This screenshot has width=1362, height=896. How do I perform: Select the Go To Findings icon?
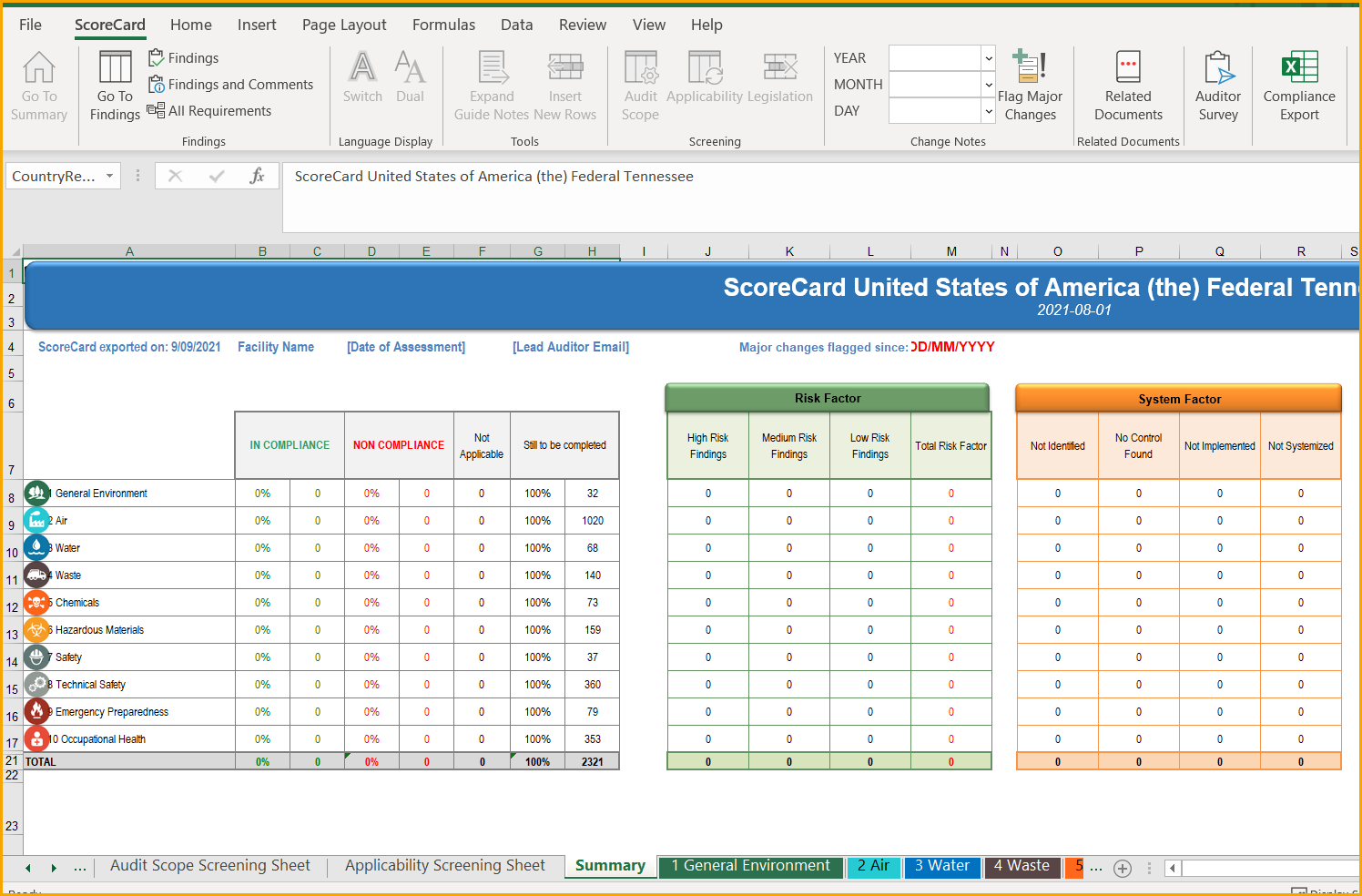(x=114, y=85)
